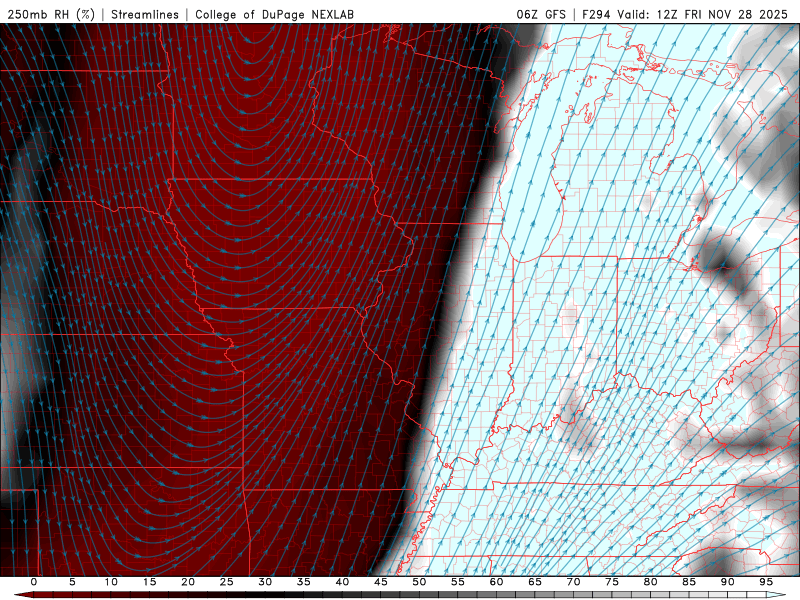Image resolution: width=800 pixels, height=600 pixels.
Task: Click the "35" value on color scale
Action: point(304,582)
